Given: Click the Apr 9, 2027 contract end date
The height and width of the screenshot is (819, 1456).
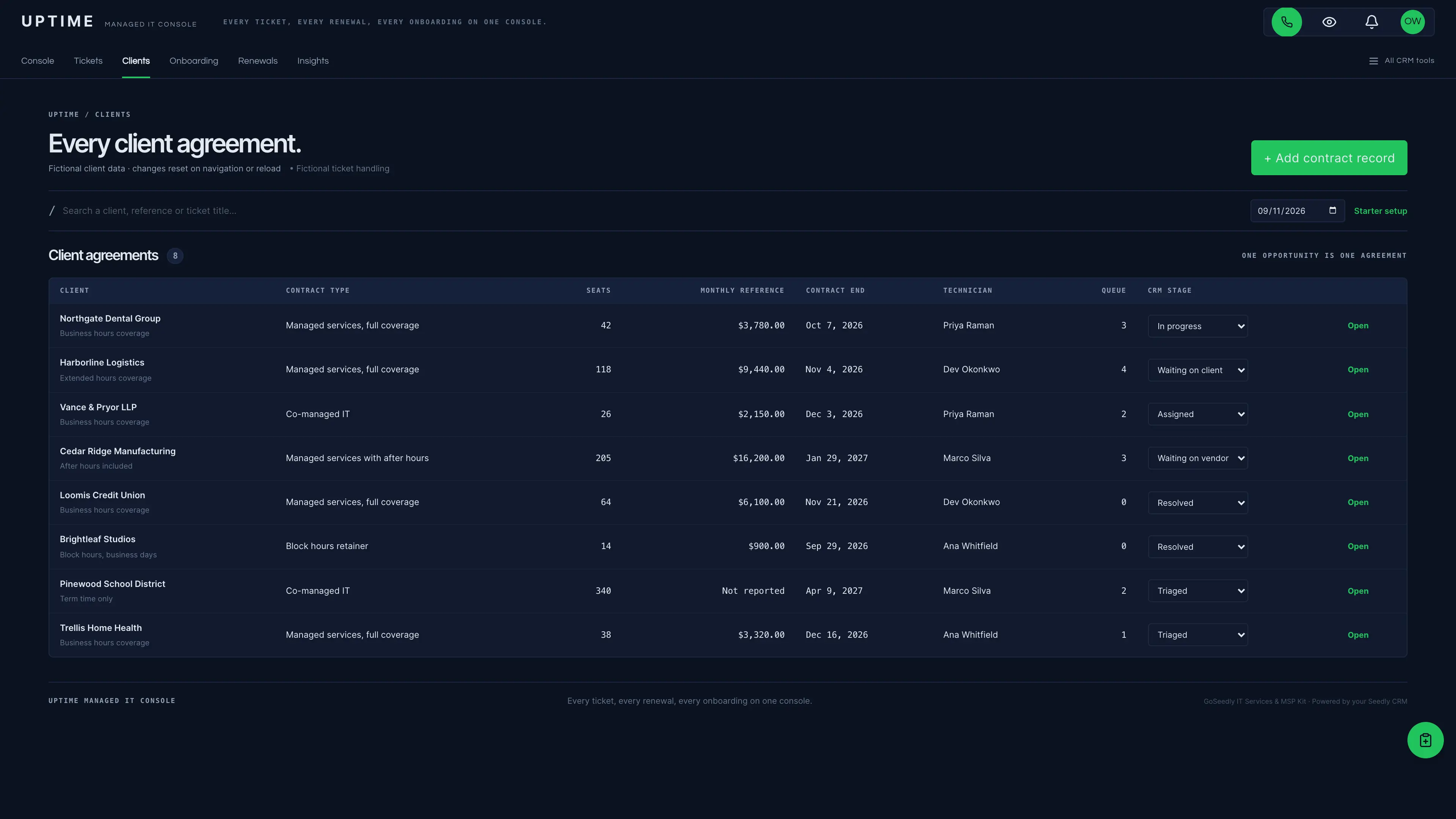Looking at the screenshot, I should click(x=834, y=591).
